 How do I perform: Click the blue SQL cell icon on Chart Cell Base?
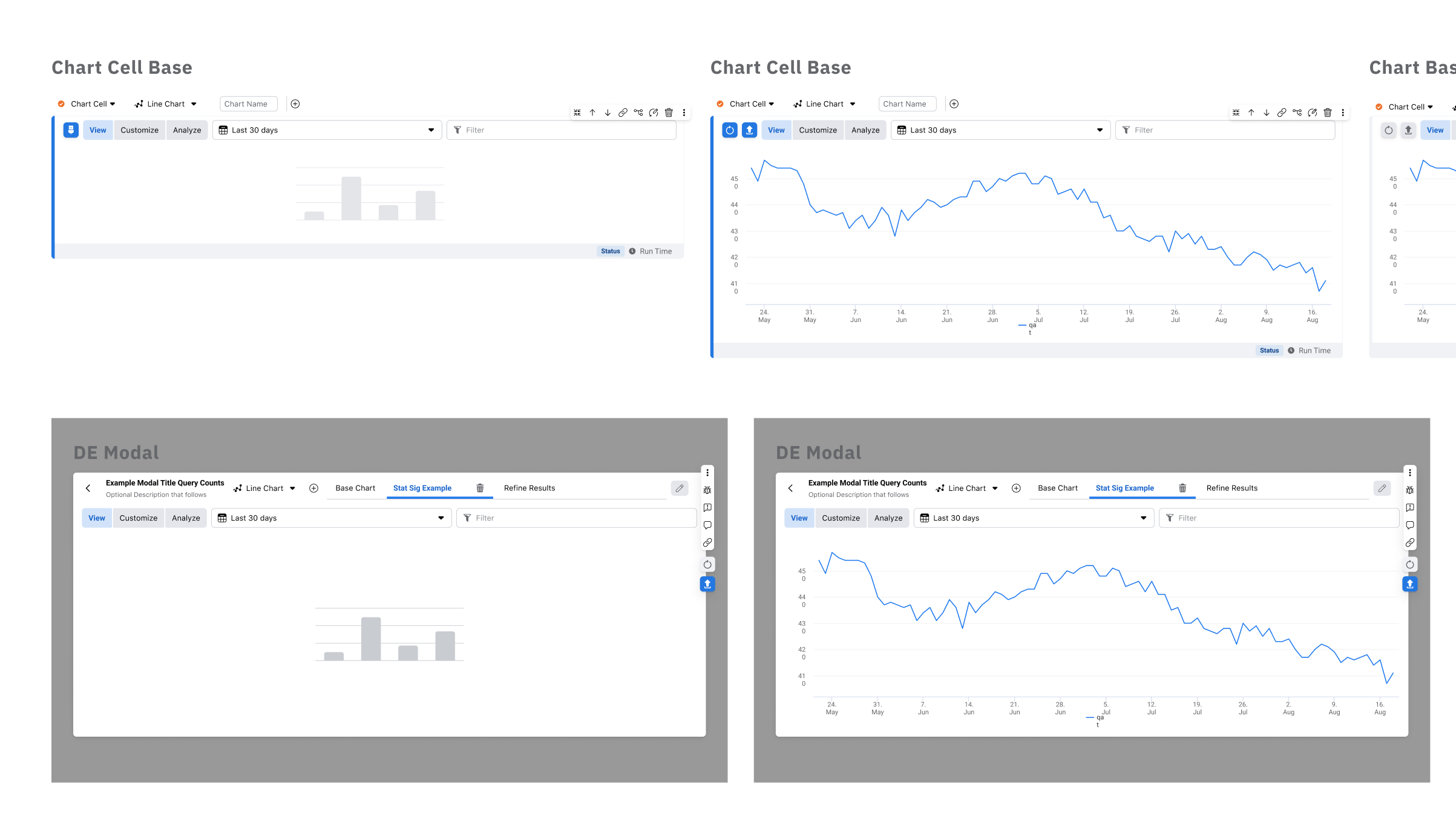coord(71,130)
